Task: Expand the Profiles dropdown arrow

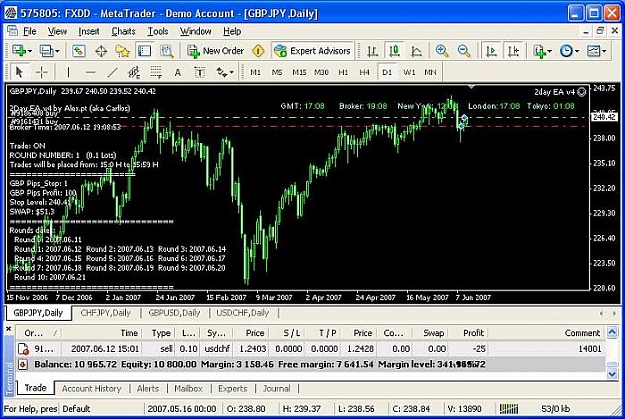Action: click(57, 51)
